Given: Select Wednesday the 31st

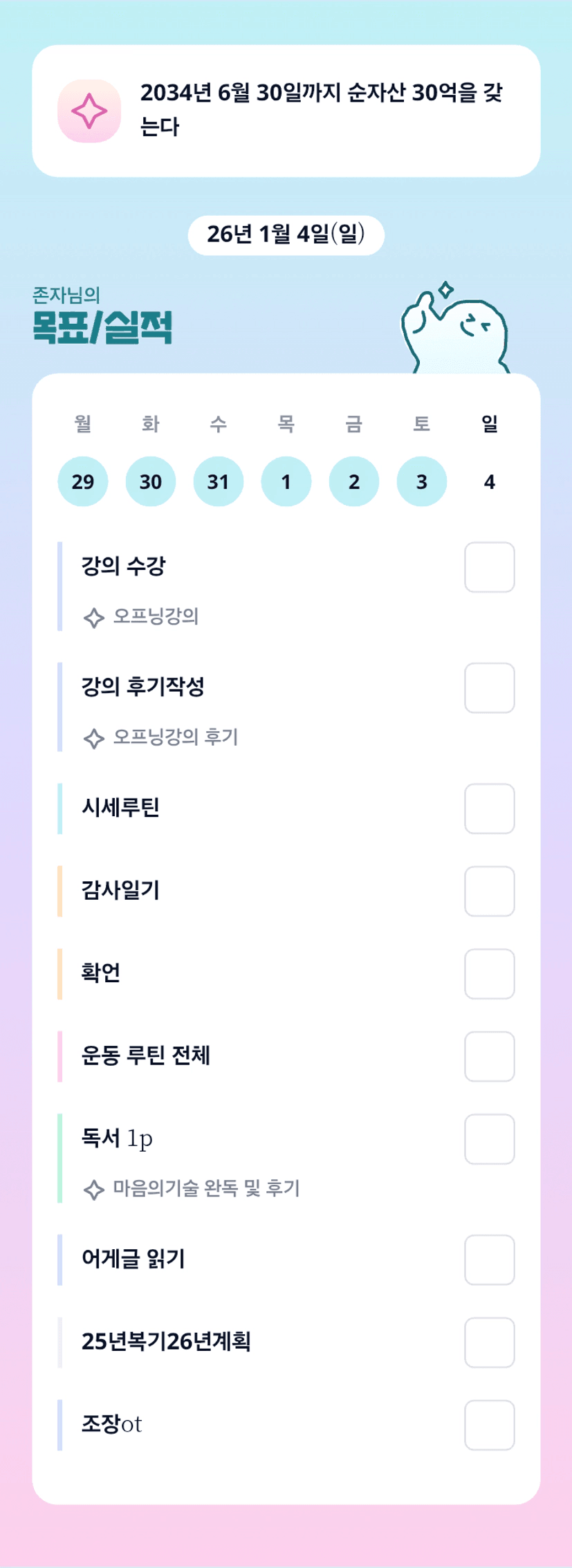Looking at the screenshot, I should click(x=219, y=481).
